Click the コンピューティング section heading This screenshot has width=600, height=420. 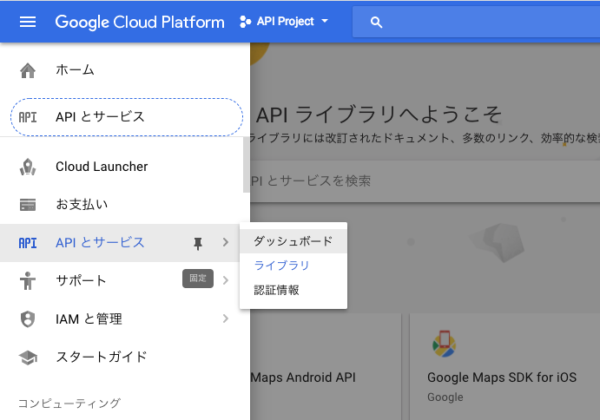[x=69, y=403]
